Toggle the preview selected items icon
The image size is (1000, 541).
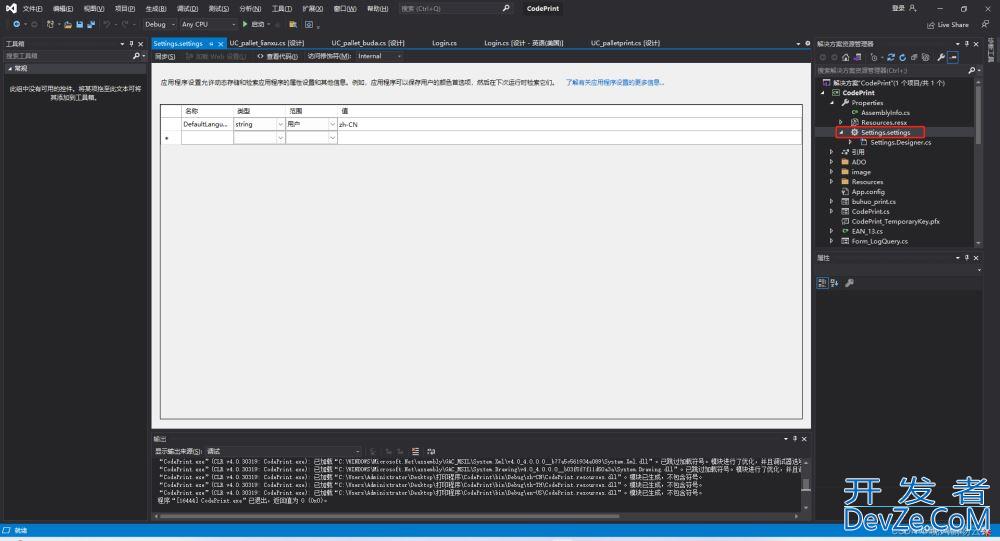click(x=953, y=57)
